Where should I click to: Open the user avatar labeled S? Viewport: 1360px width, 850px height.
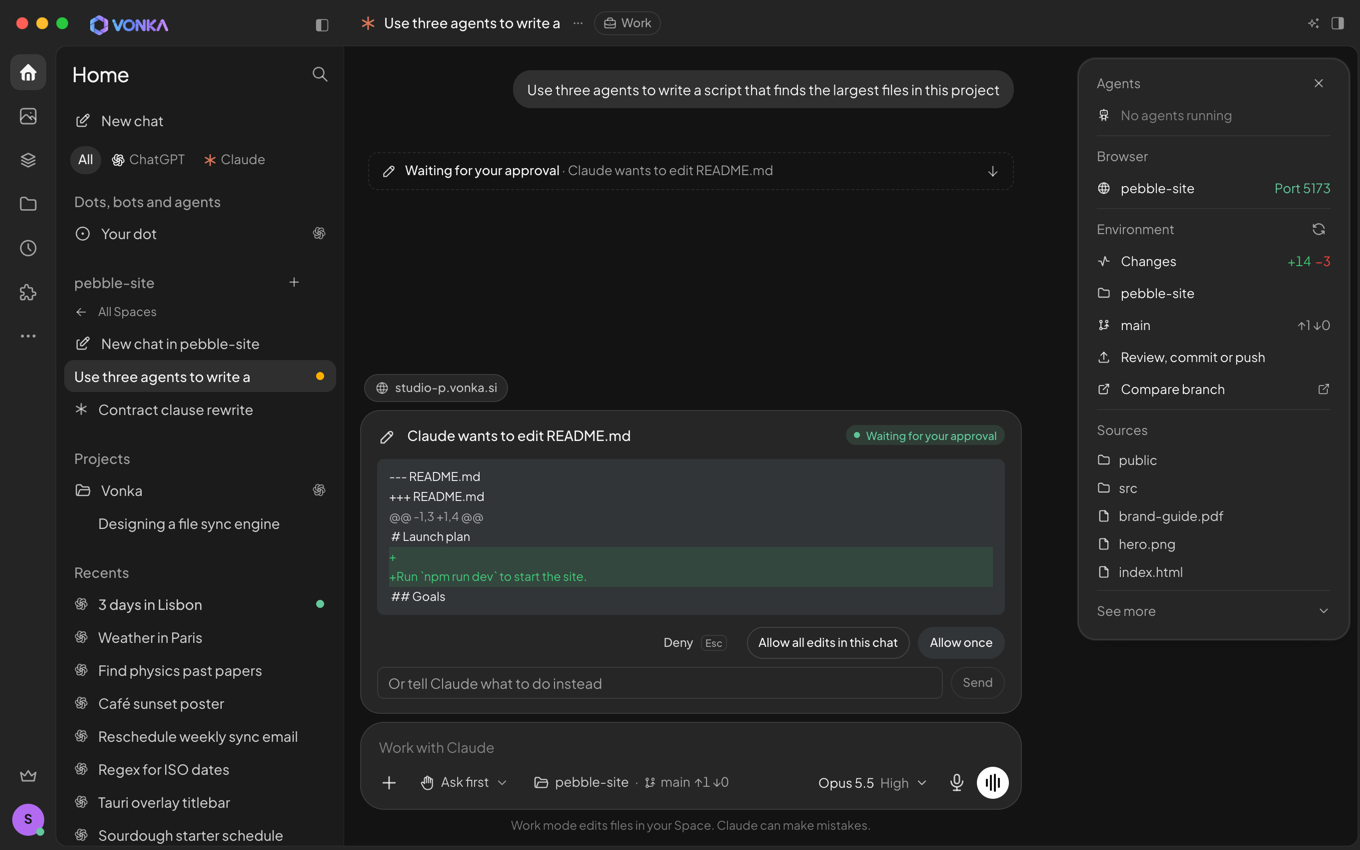28,819
